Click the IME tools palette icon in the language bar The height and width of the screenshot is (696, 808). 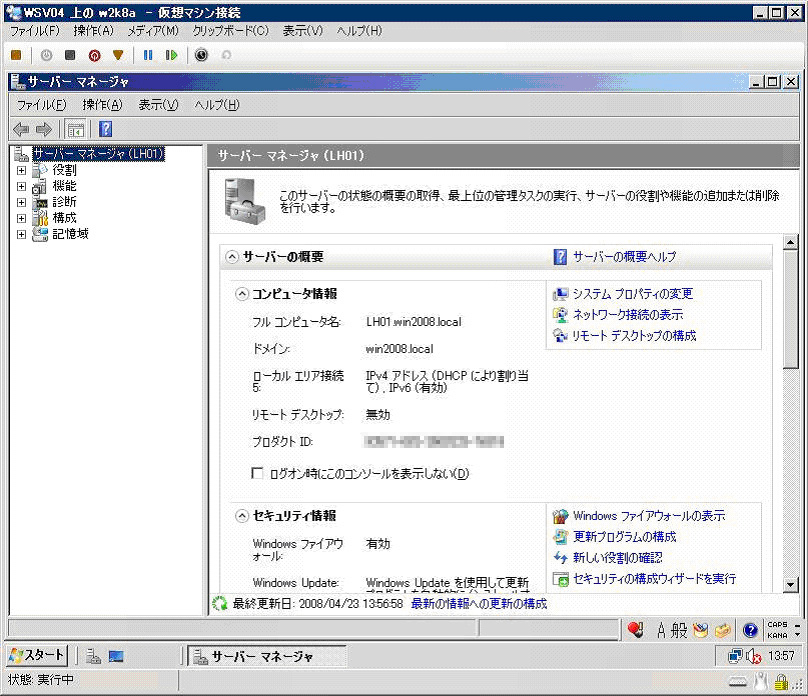pos(699,630)
